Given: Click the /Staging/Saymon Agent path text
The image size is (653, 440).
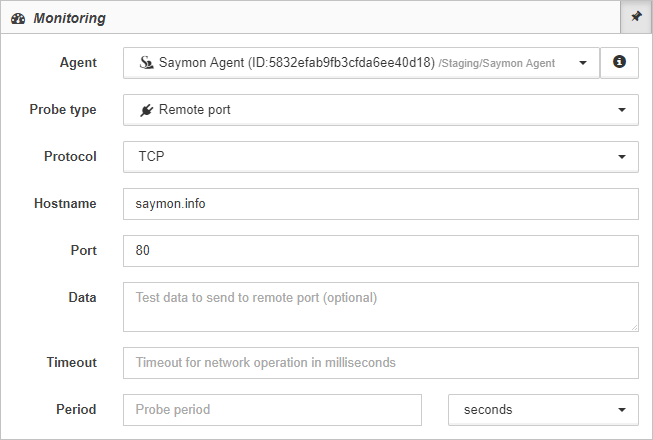Looking at the screenshot, I should click(x=496, y=63).
